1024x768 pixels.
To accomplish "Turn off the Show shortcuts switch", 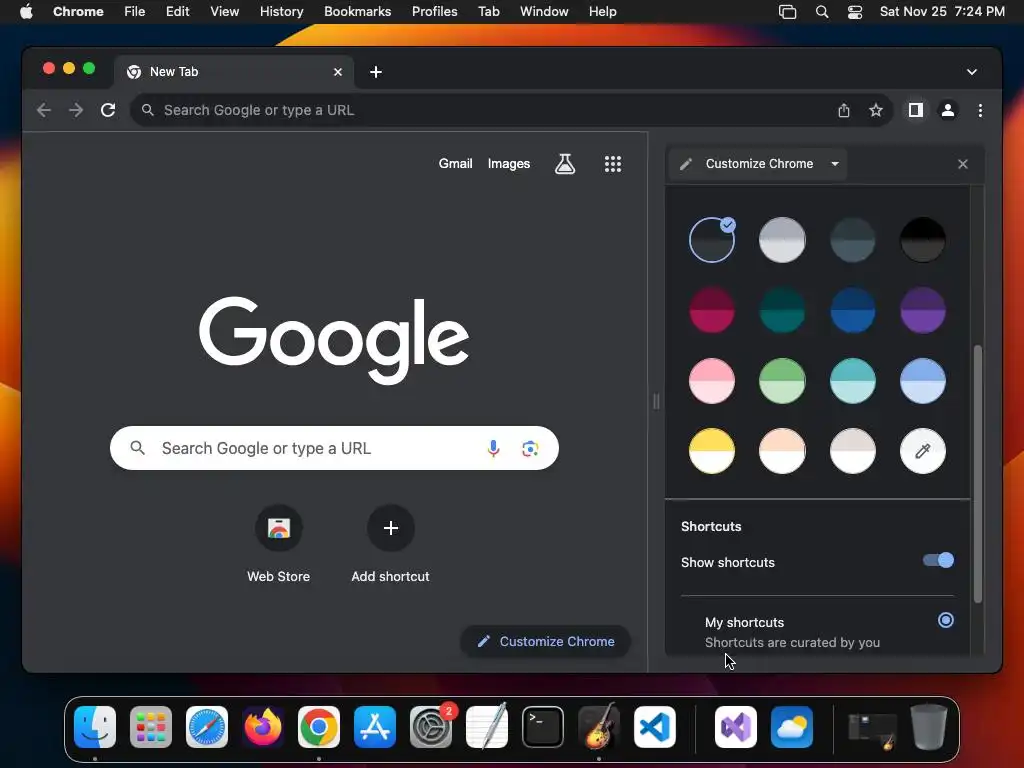I will 938,560.
